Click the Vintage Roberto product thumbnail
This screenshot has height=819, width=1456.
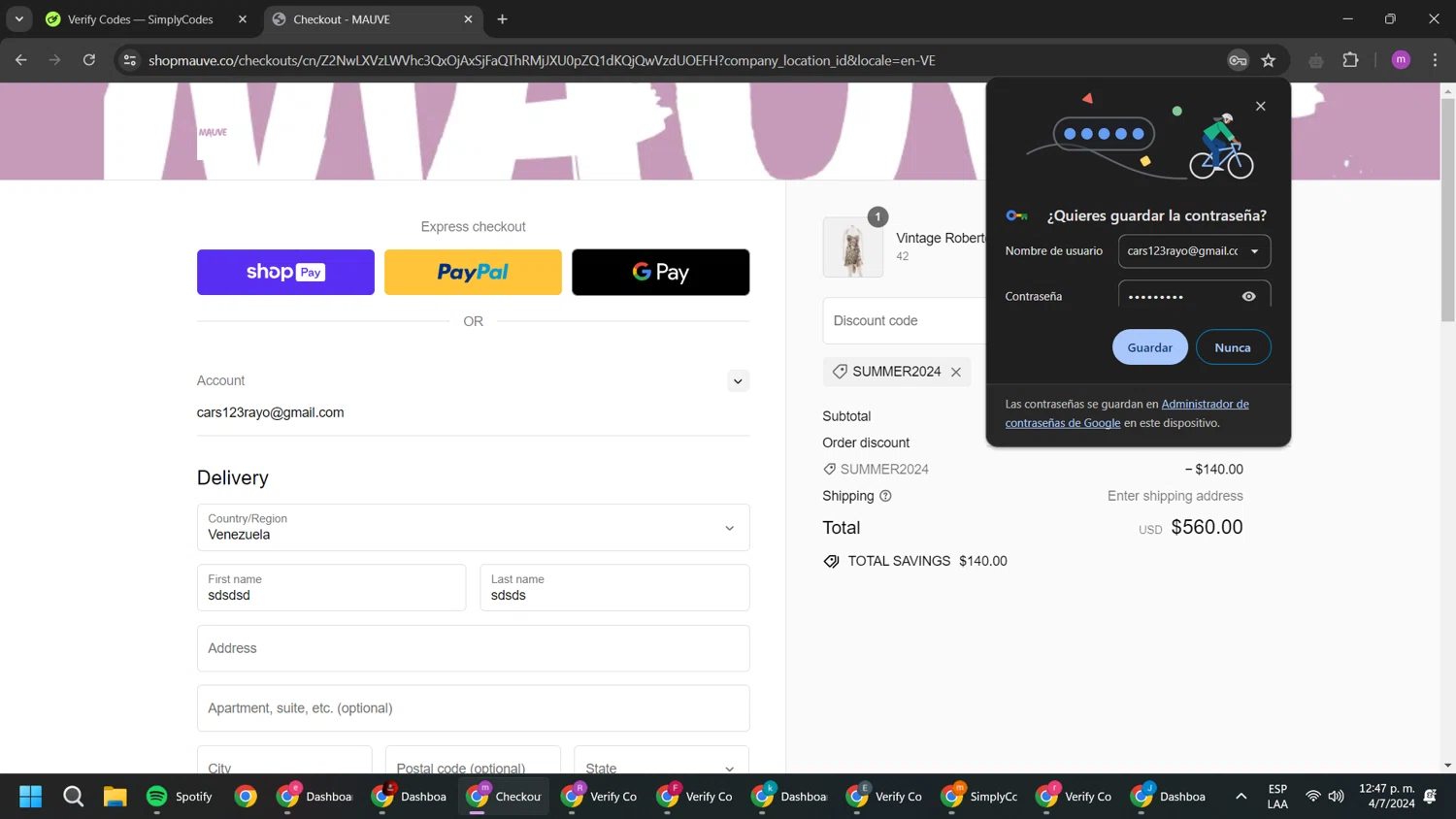click(x=853, y=247)
